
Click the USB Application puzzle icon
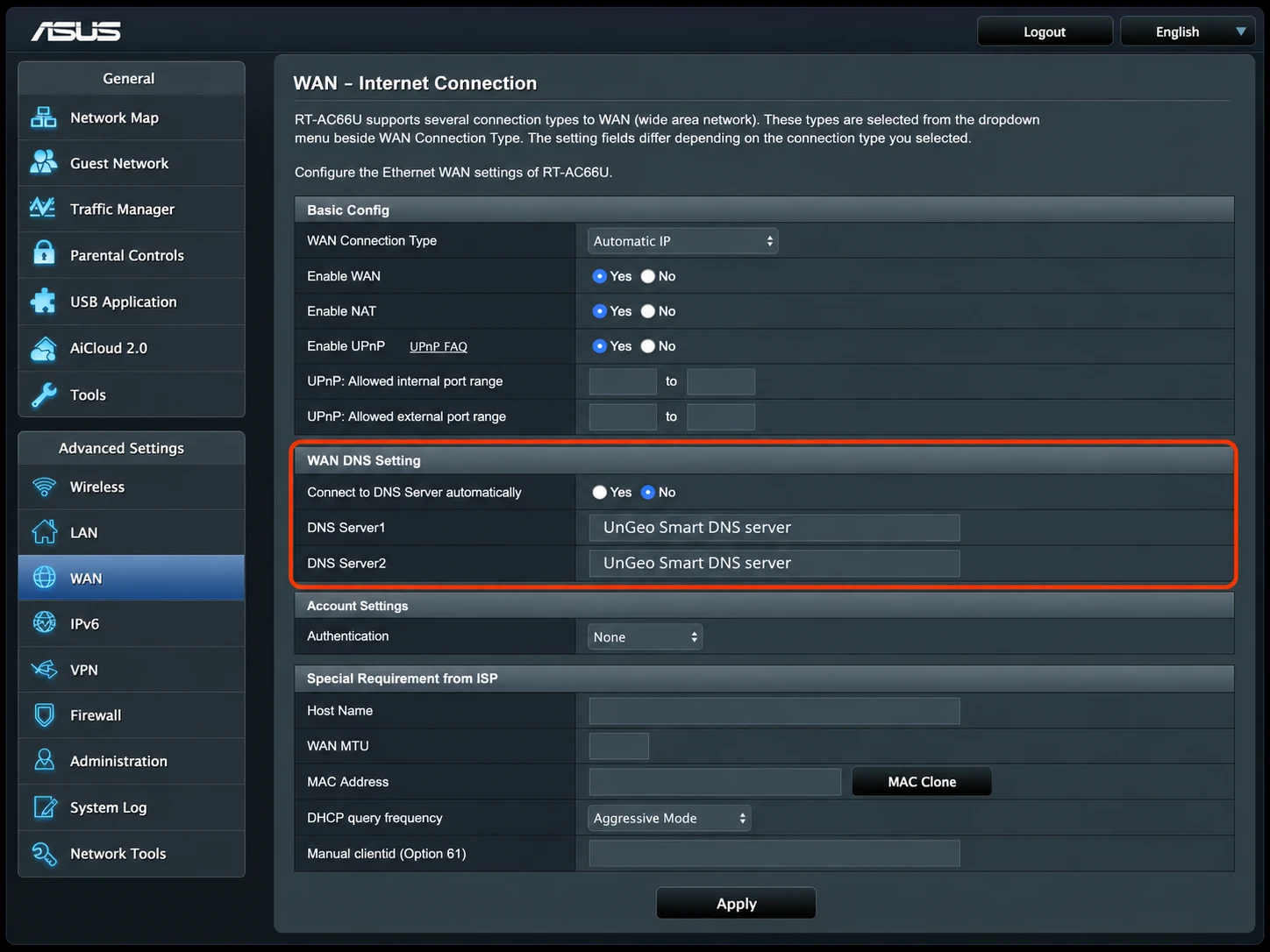tap(43, 301)
